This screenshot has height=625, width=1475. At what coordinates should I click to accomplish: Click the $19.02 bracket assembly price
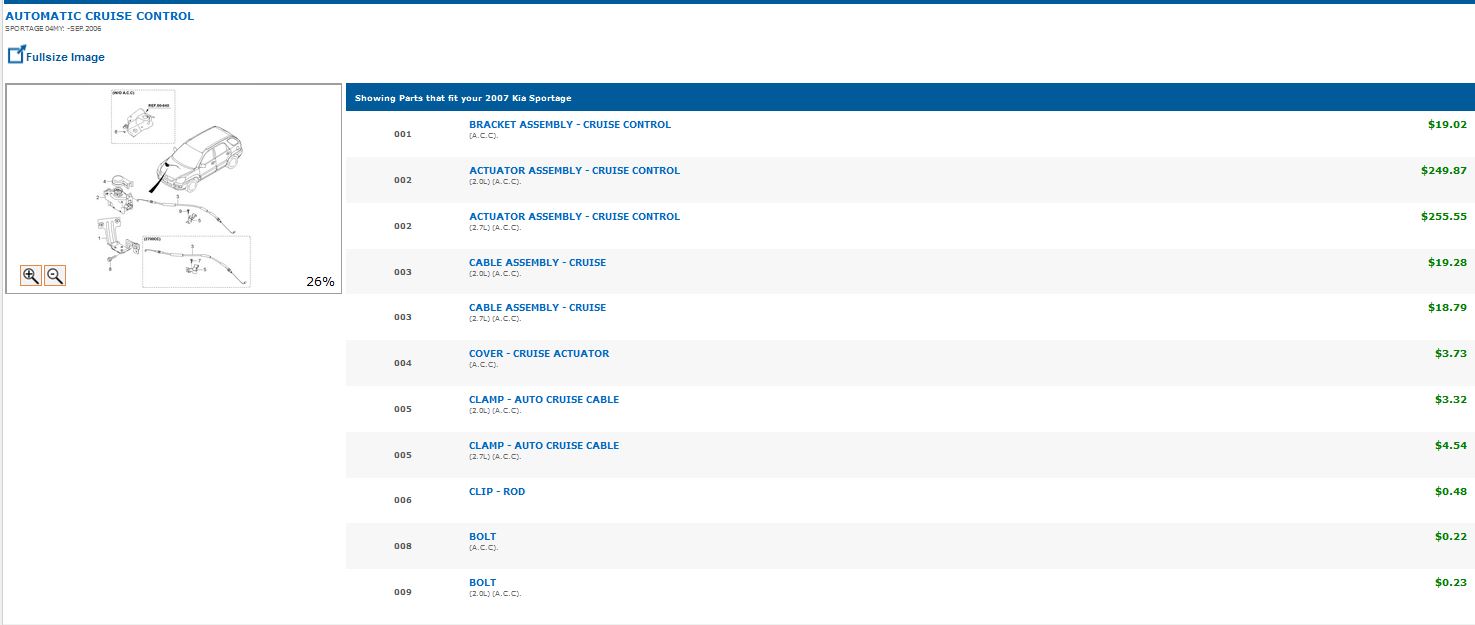[x=1446, y=125]
